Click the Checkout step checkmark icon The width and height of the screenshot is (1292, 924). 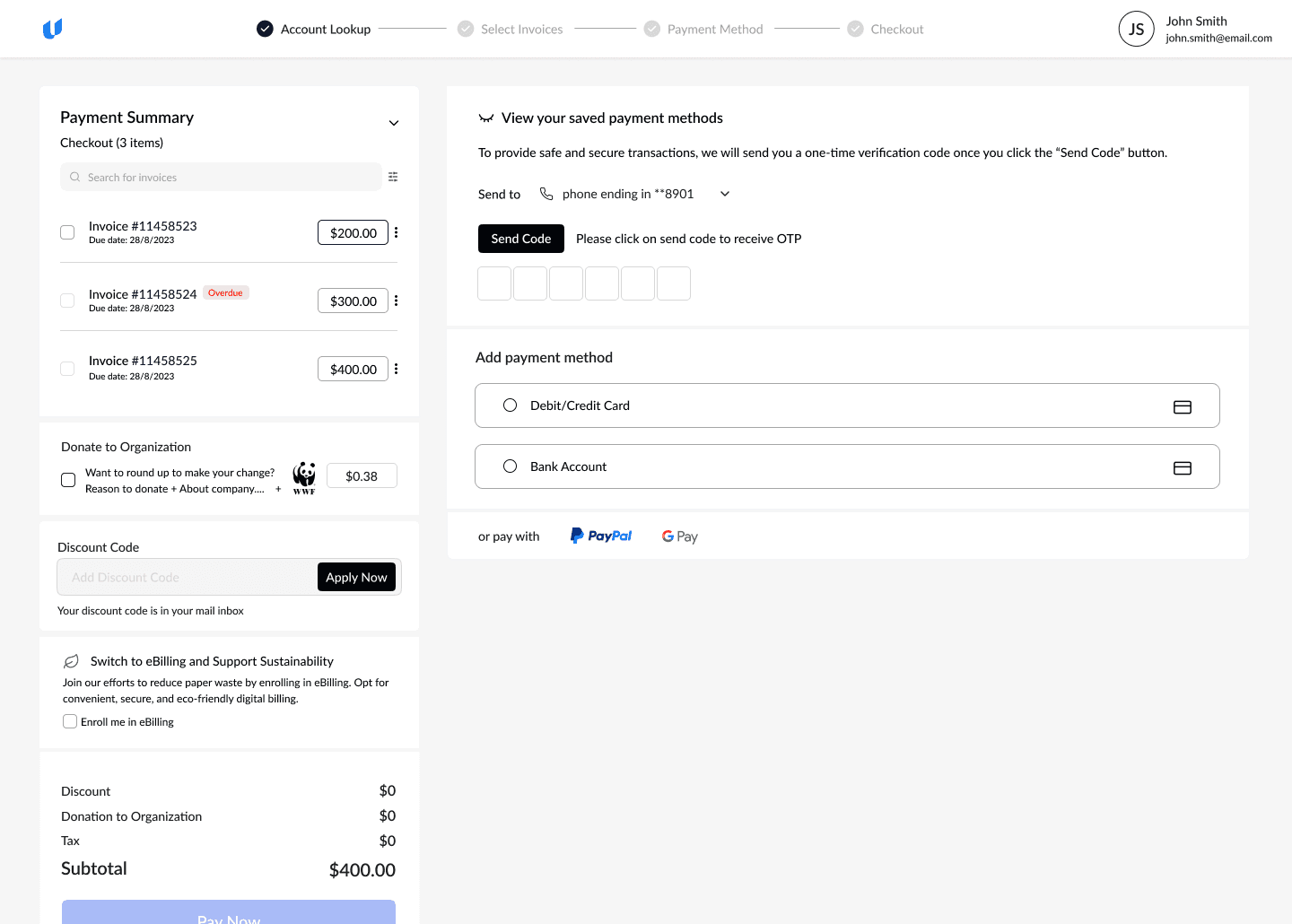[x=855, y=29]
